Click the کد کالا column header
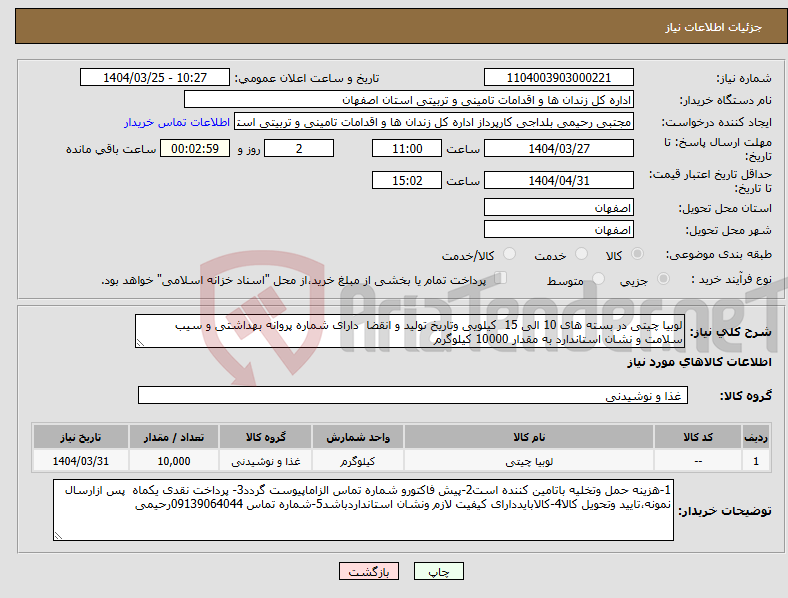This screenshot has width=788, height=598. tap(698, 437)
